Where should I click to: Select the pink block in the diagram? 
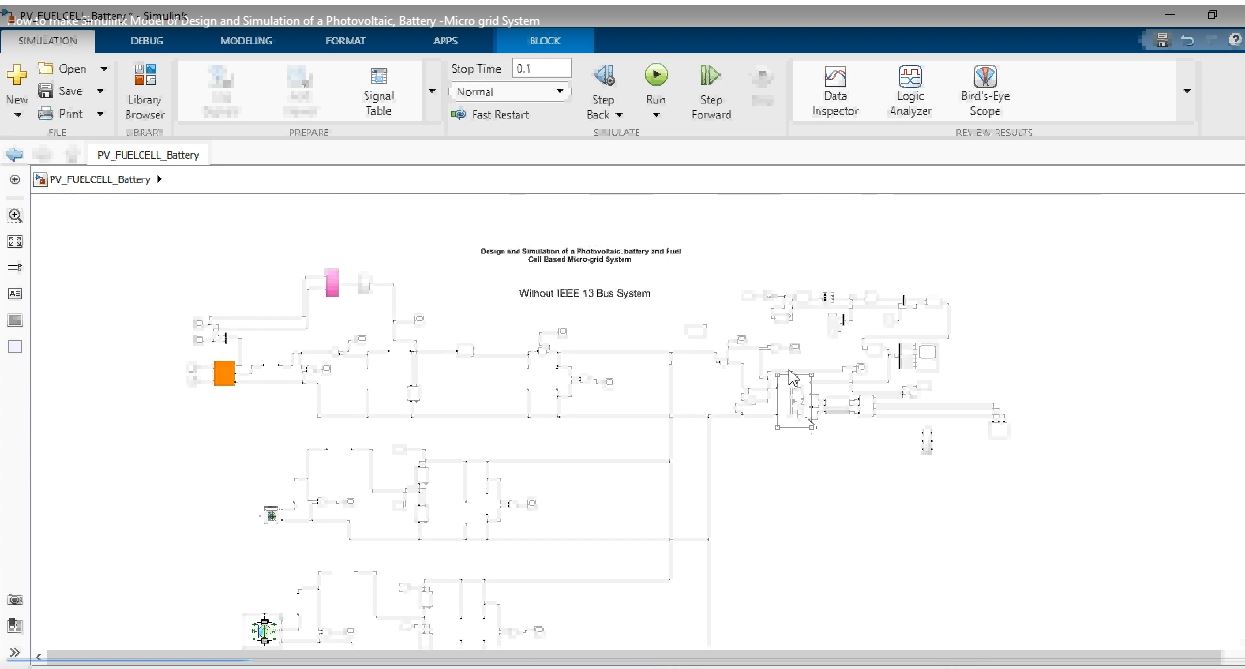pos(332,282)
